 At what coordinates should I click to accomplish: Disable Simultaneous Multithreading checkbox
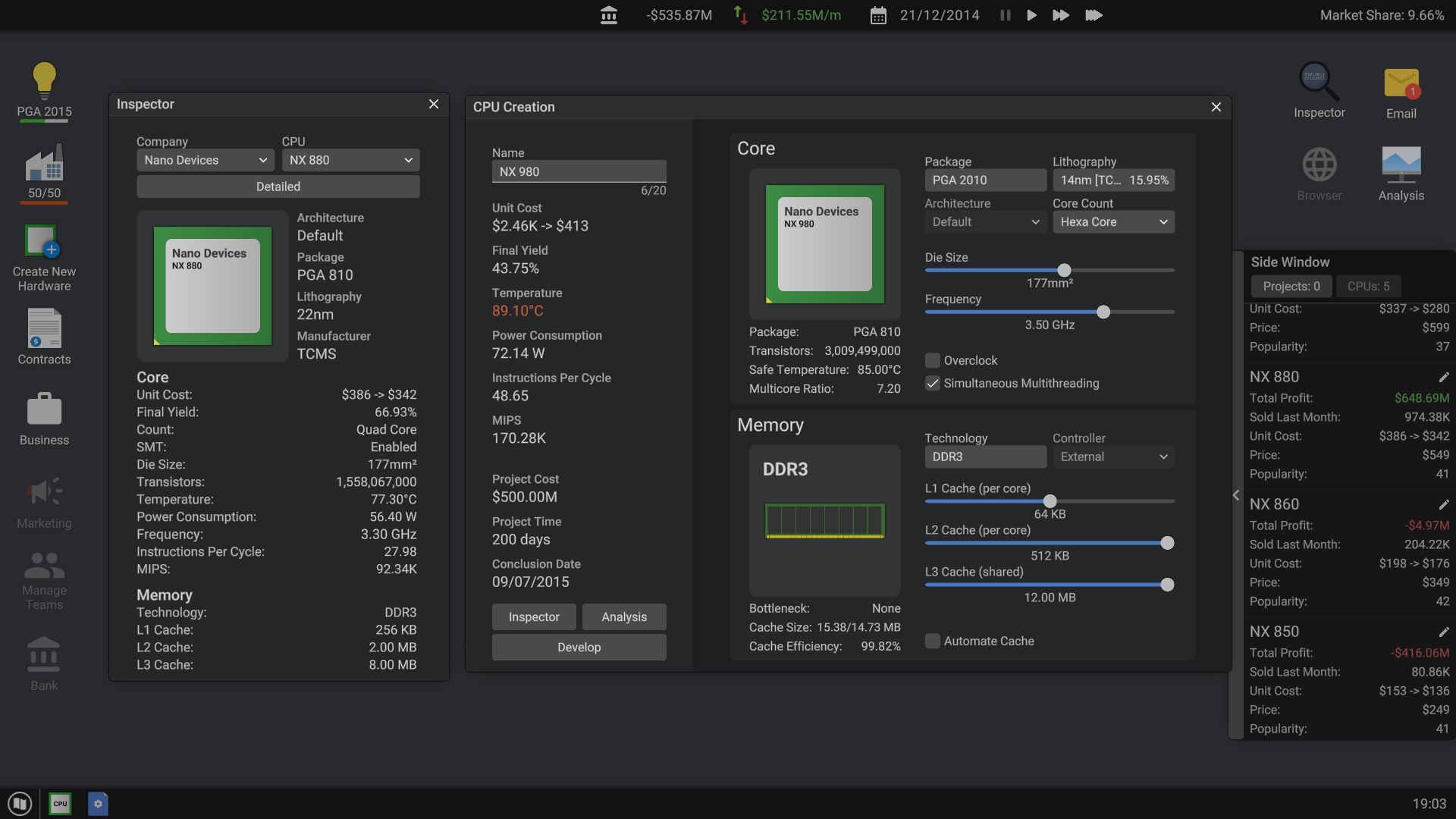pyautogui.click(x=933, y=384)
